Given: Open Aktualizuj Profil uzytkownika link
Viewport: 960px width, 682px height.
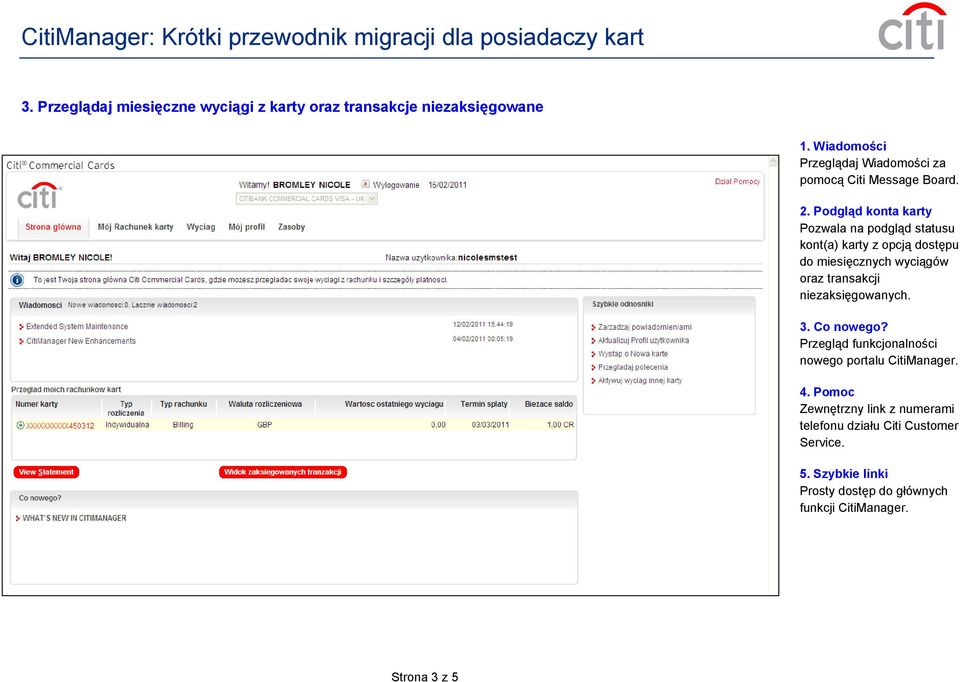Looking at the screenshot, I should pos(643,340).
